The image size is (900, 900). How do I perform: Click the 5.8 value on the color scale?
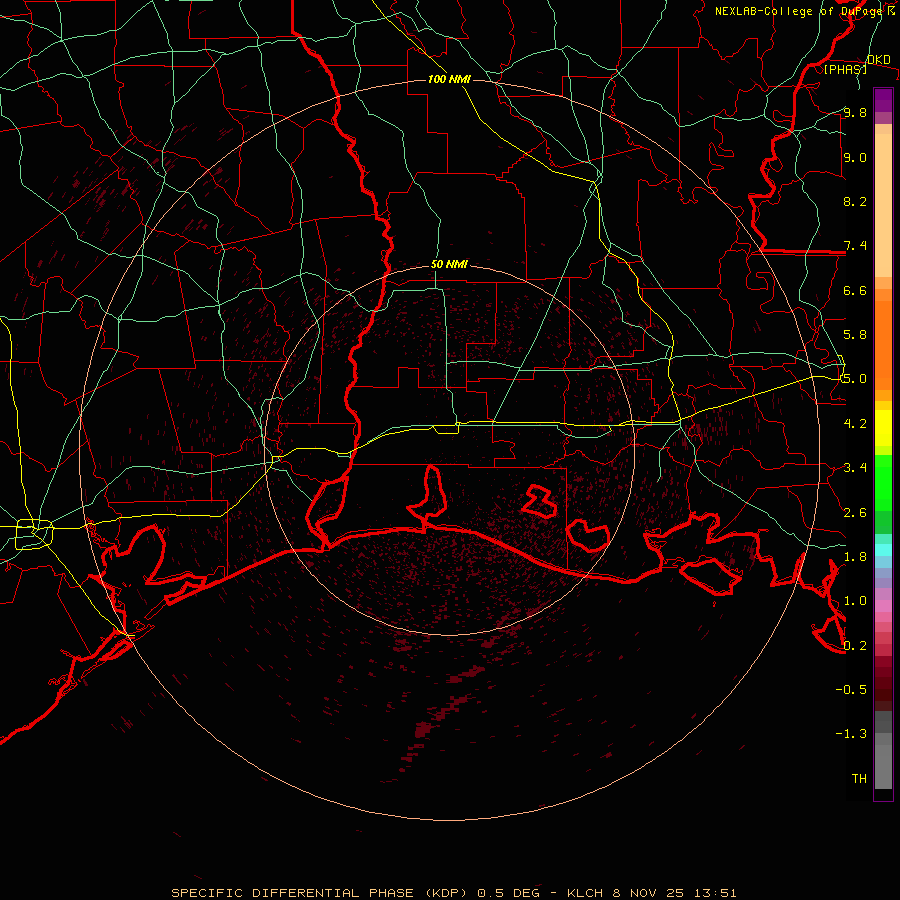coord(855,335)
